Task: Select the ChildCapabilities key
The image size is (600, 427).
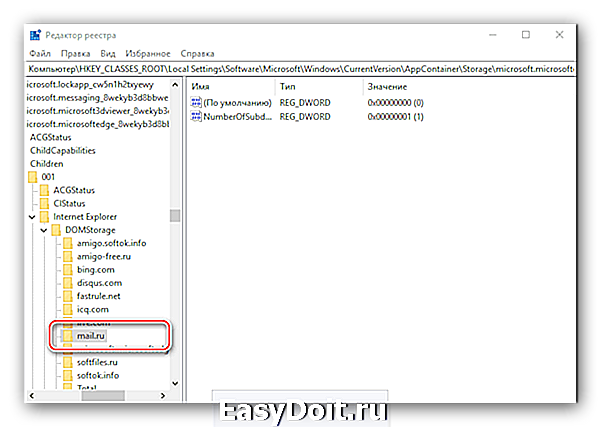Action: [63, 150]
